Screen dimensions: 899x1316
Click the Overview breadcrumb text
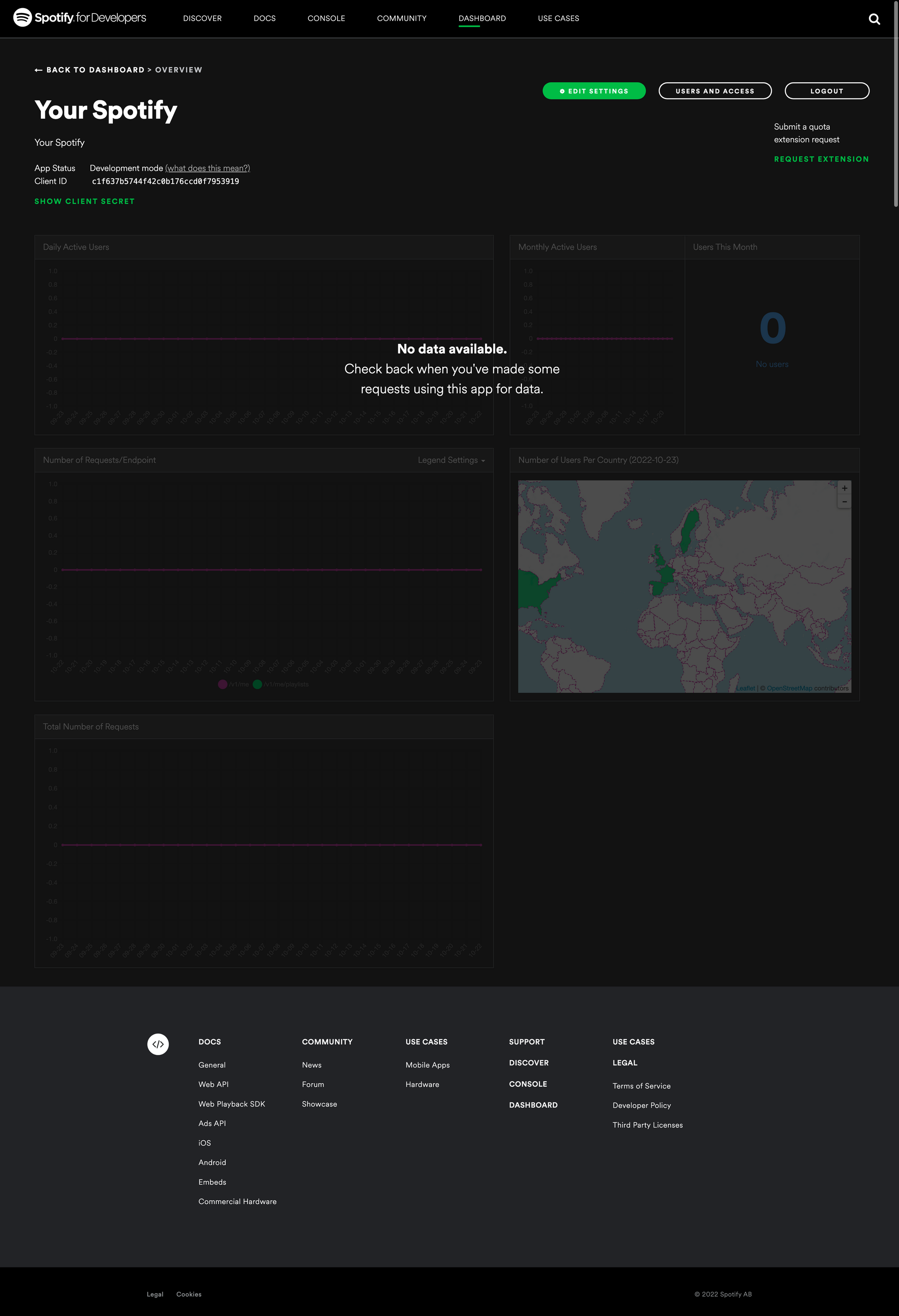178,70
